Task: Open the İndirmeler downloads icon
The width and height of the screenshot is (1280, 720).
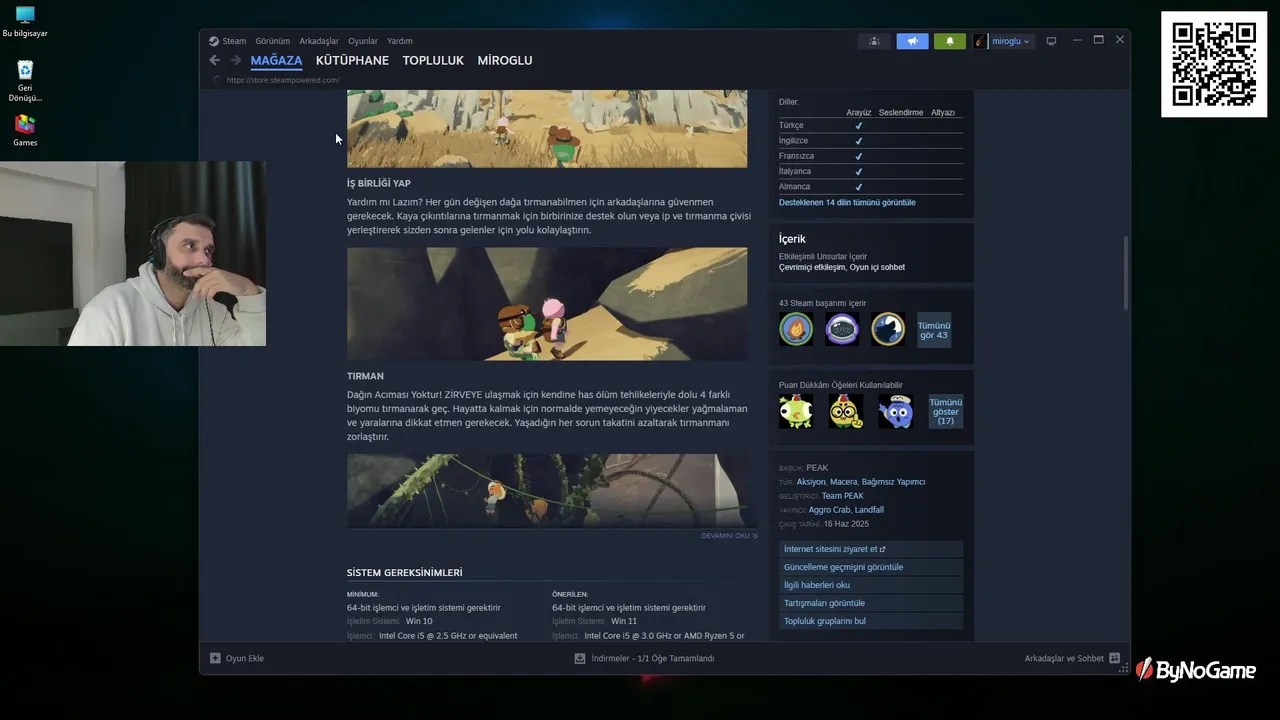Action: (x=580, y=658)
